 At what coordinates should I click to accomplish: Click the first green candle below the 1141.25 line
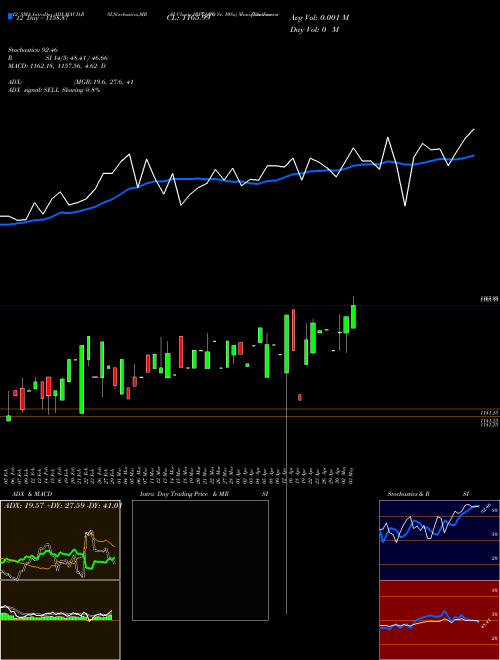8,418
